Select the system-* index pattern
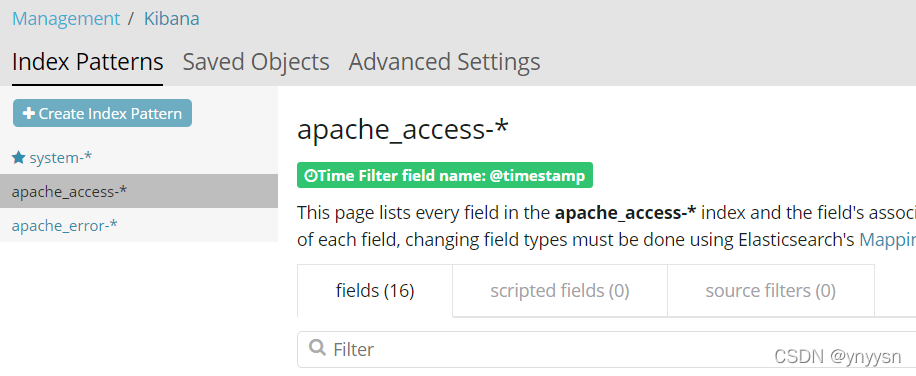This screenshot has width=916, height=376. click(60, 158)
